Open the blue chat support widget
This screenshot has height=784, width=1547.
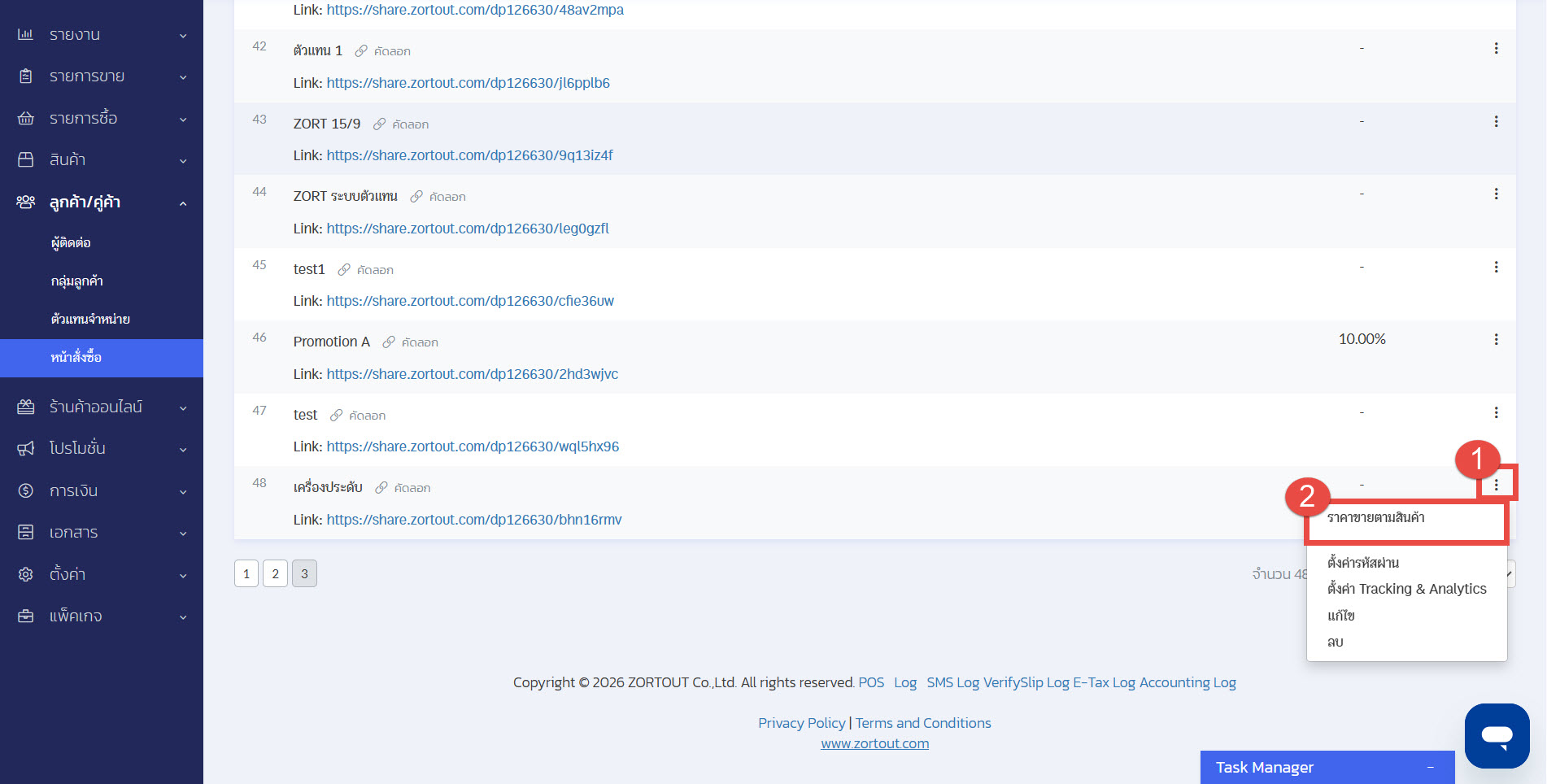(1496, 735)
